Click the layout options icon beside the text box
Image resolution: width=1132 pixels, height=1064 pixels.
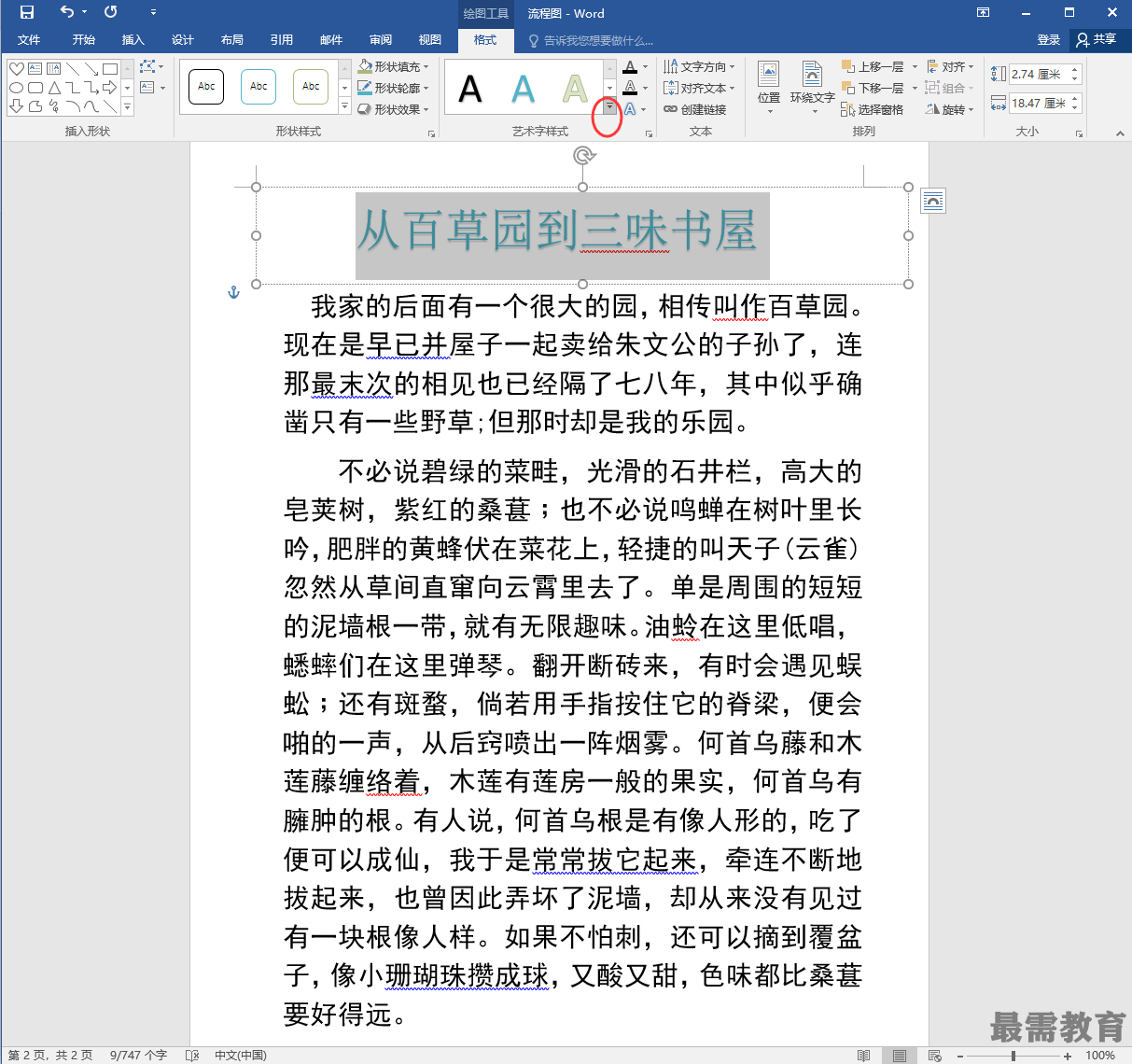pyautogui.click(x=933, y=201)
